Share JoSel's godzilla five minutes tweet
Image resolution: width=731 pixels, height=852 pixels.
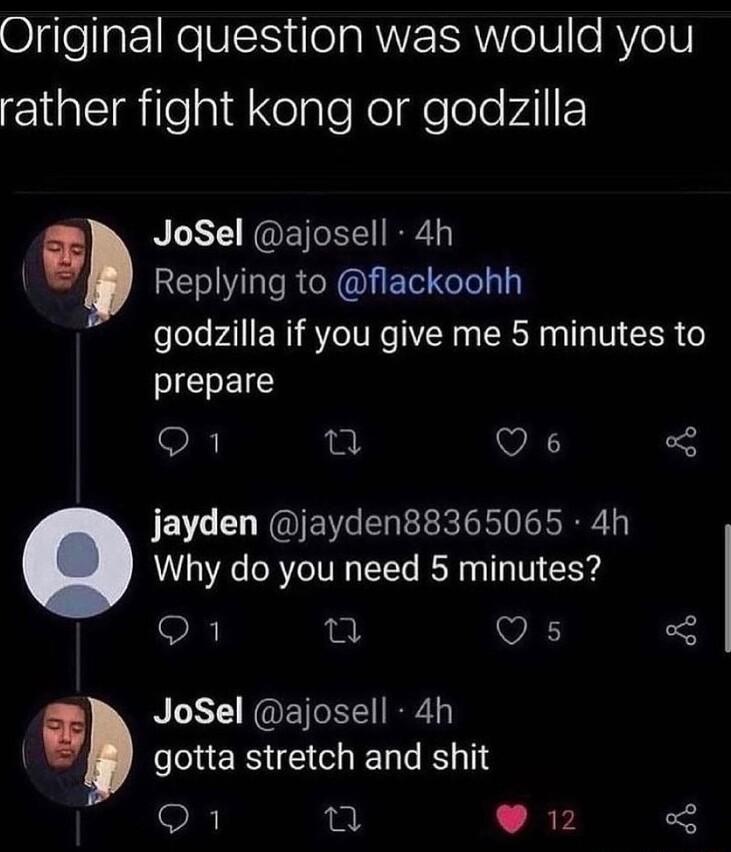681,443
